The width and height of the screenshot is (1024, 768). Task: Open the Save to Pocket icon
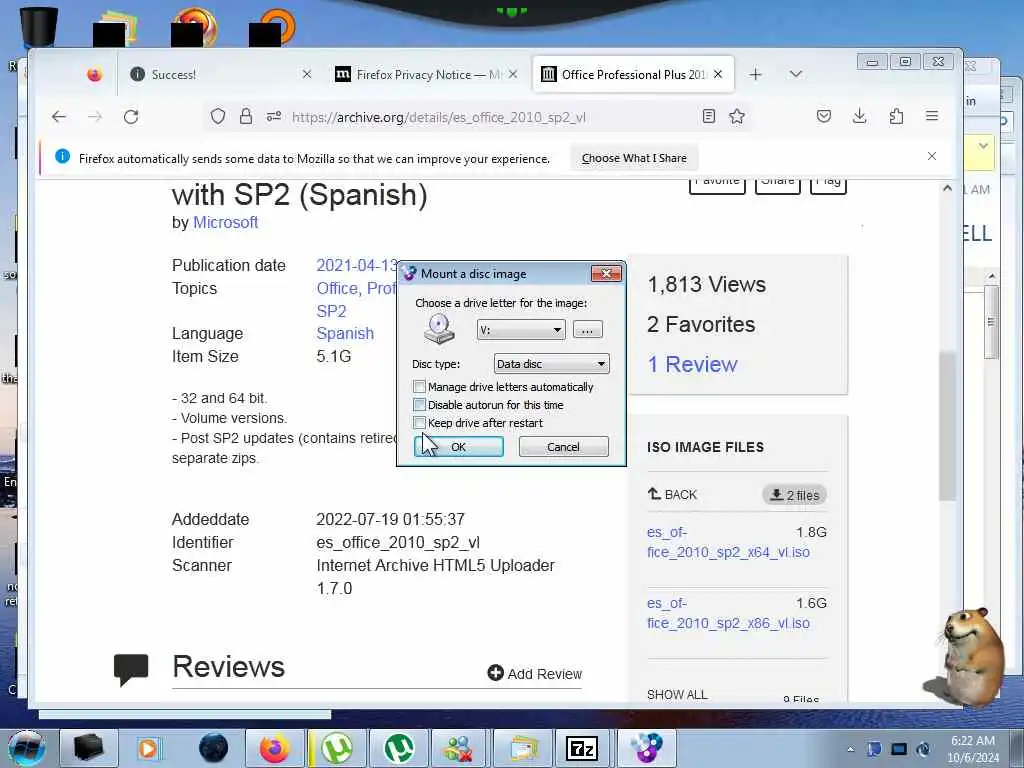(824, 117)
